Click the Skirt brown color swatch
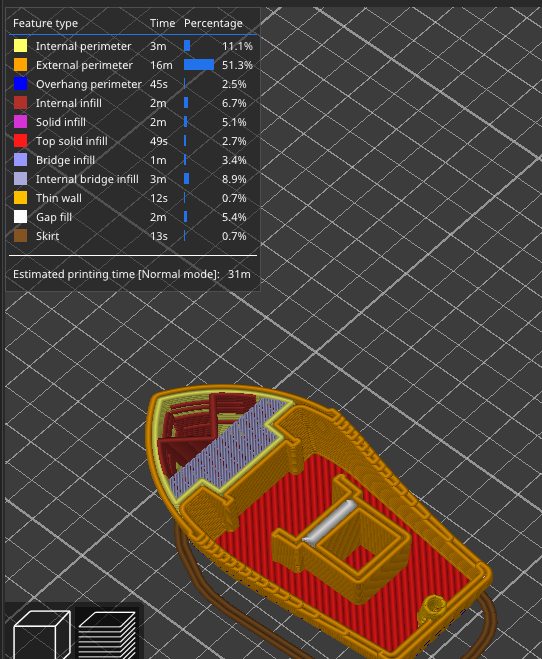The height and width of the screenshot is (659, 542). point(21,236)
